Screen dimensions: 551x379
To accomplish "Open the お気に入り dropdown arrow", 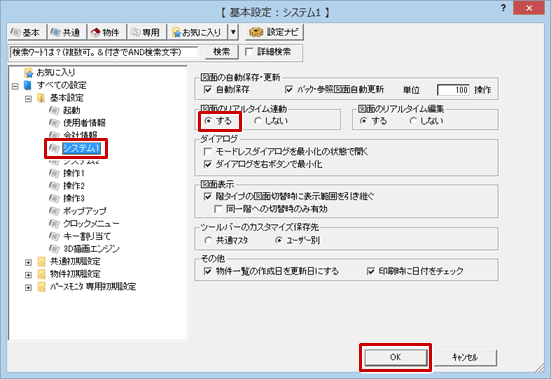I will (x=233, y=32).
